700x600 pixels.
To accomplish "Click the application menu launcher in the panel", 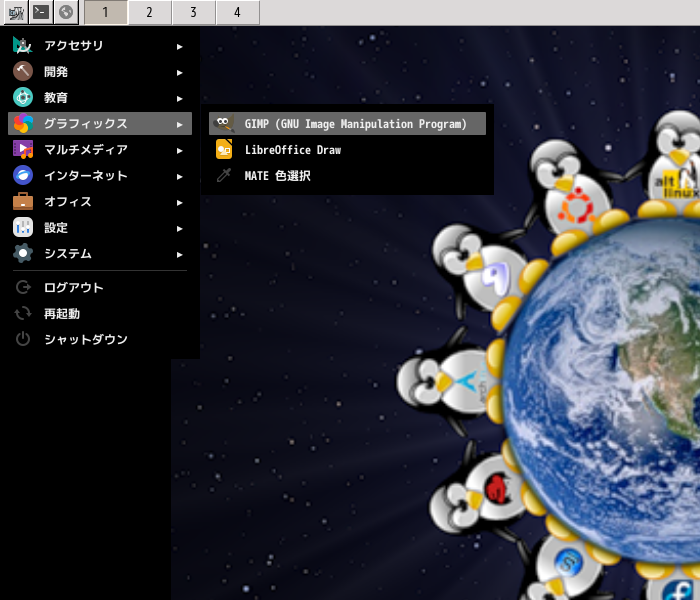I will (15, 13).
